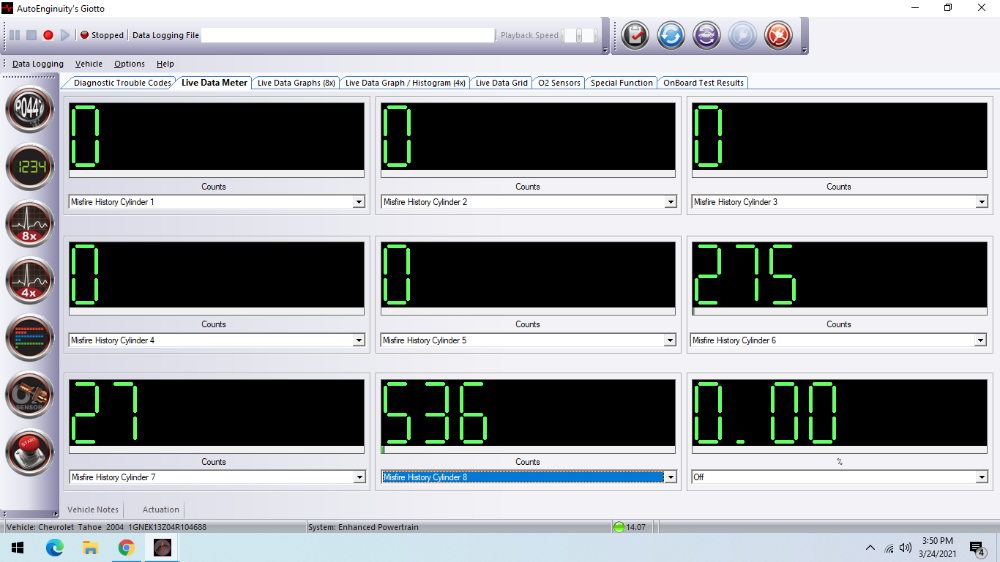Switch to the Live Data Grid tab
This screenshot has width=1000, height=562.
pyautogui.click(x=501, y=83)
